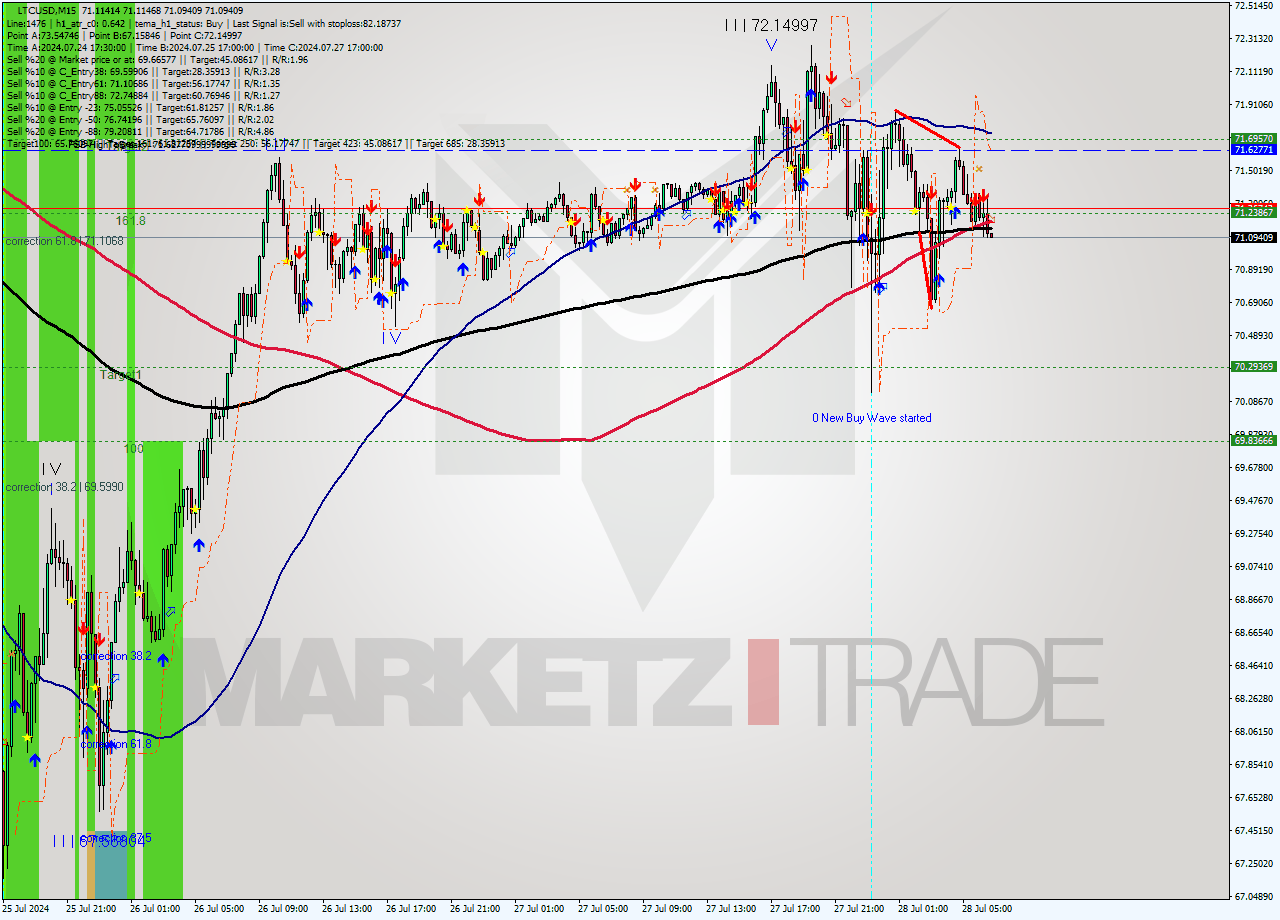1280x920 pixels.
Task: Click the '26 Jul 17:00' time label
Action: 411,909
